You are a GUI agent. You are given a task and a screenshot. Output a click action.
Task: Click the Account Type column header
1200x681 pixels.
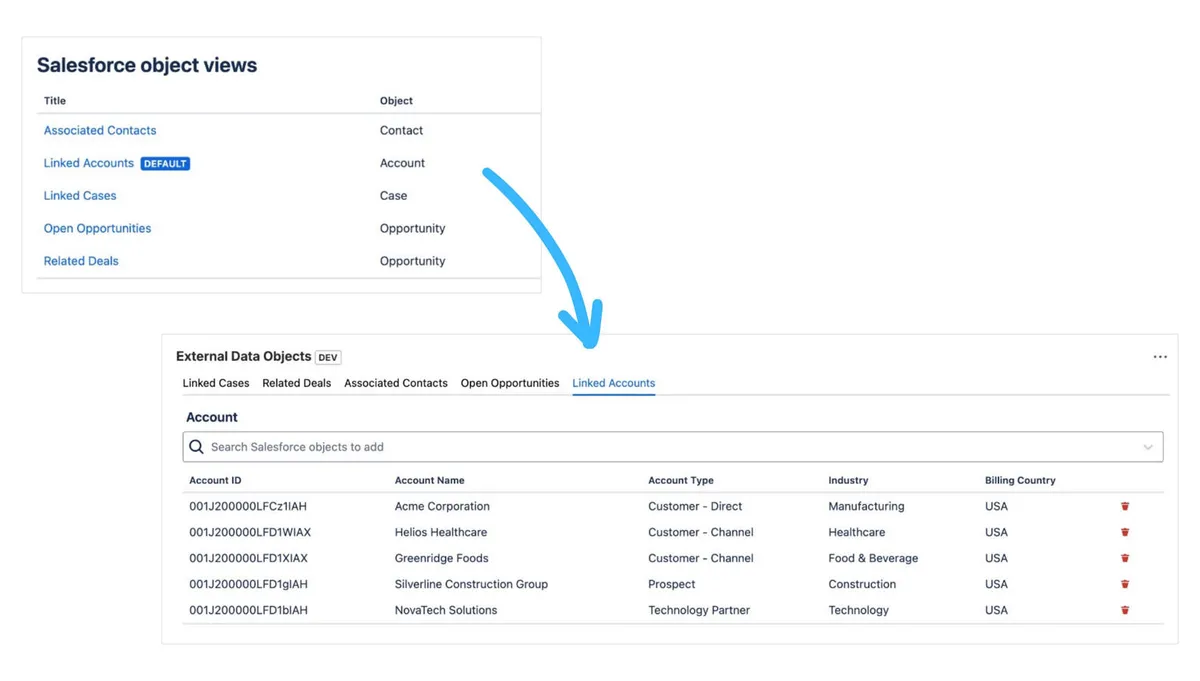tap(681, 480)
